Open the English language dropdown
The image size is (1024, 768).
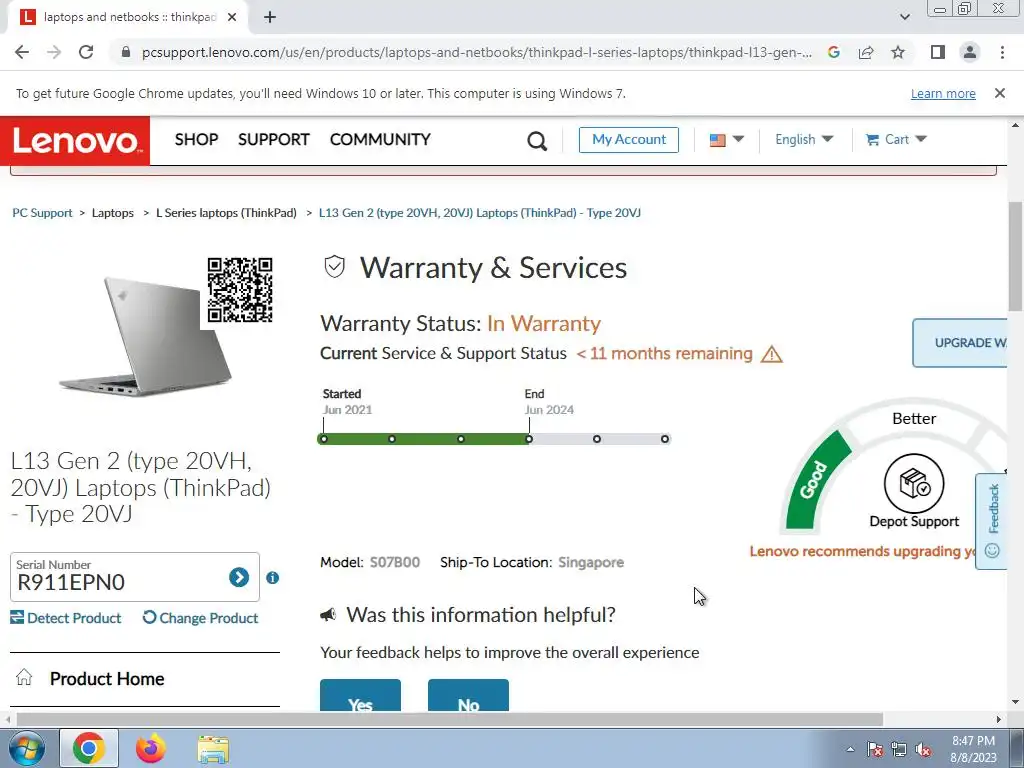pos(804,139)
